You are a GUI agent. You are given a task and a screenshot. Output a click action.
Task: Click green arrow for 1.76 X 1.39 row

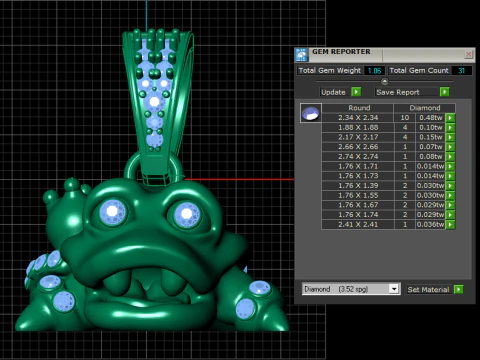pos(450,185)
